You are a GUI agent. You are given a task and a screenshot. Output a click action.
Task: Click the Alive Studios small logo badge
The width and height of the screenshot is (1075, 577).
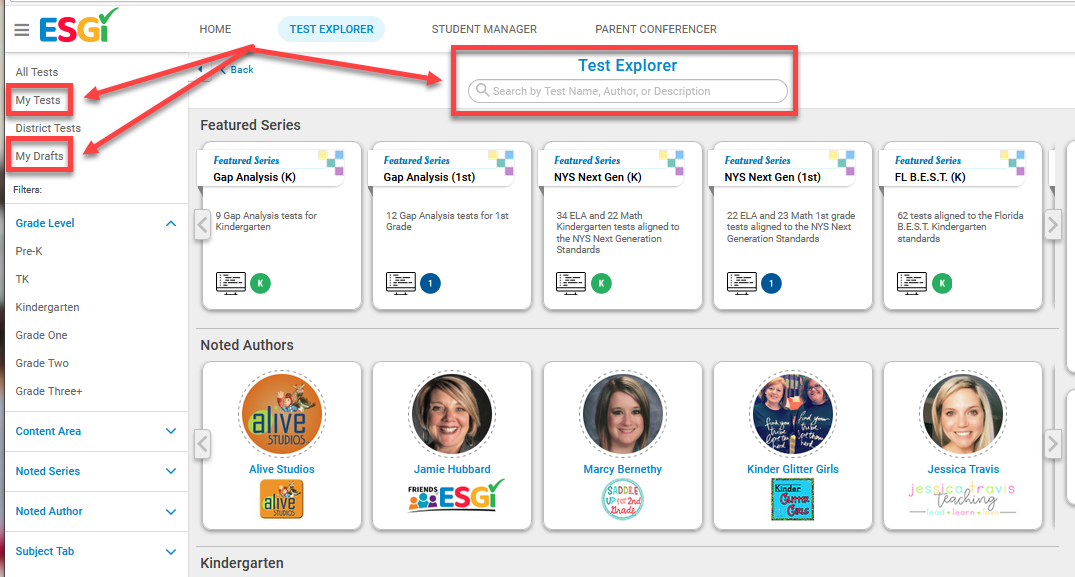[x=282, y=499]
